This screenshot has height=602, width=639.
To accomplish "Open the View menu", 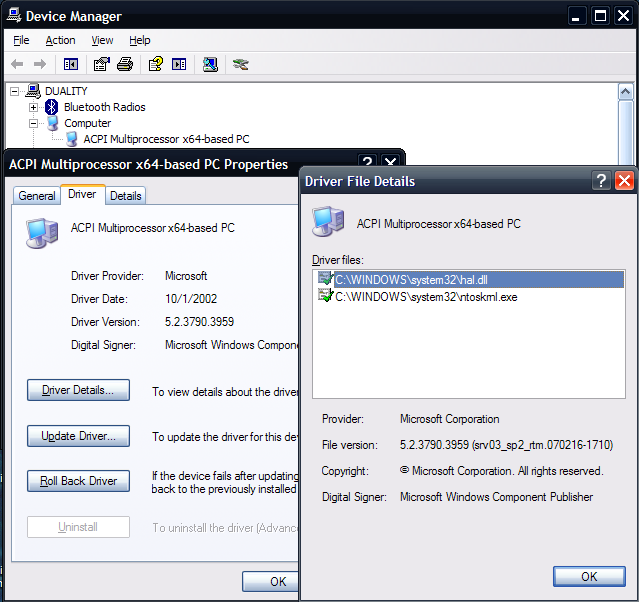I will (x=102, y=40).
